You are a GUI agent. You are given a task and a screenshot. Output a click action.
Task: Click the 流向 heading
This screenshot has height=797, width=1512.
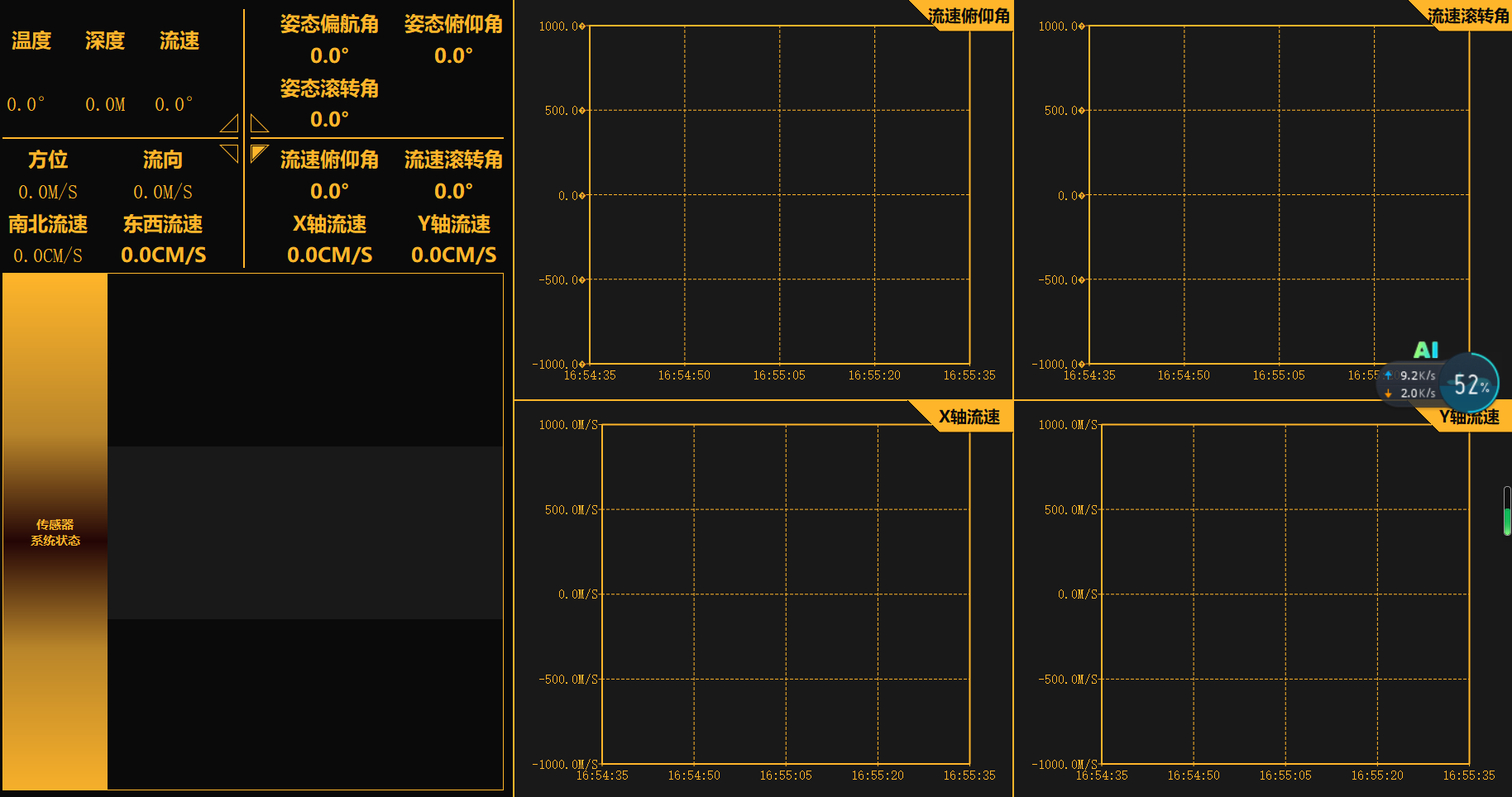(x=163, y=160)
